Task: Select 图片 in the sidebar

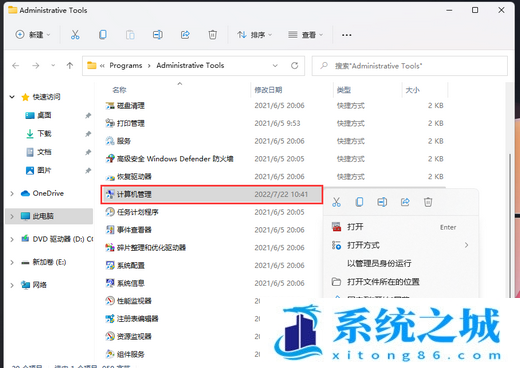Action: pyautogui.click(x=44, y=170)
